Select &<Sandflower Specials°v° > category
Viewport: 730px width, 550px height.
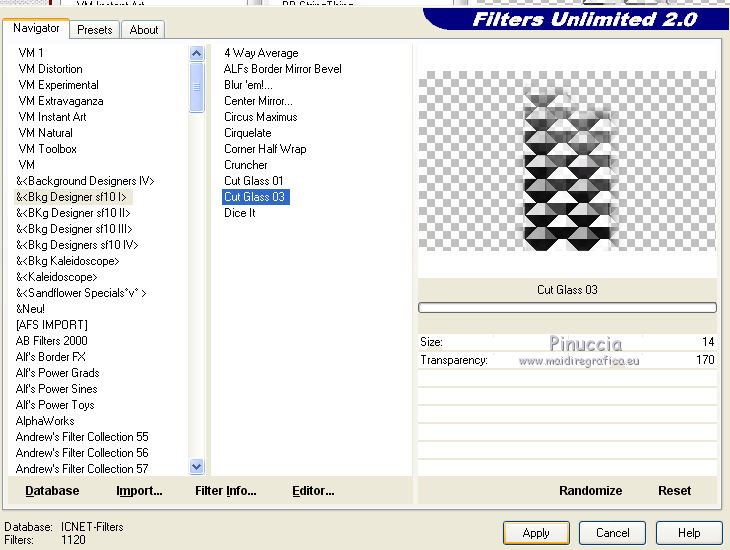click(81, 293)
